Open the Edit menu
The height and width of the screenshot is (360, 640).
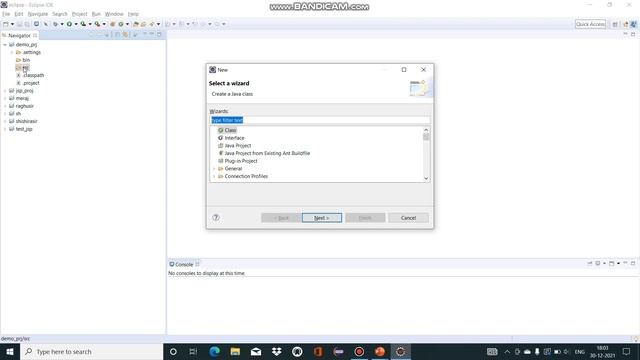coord(19,14)
